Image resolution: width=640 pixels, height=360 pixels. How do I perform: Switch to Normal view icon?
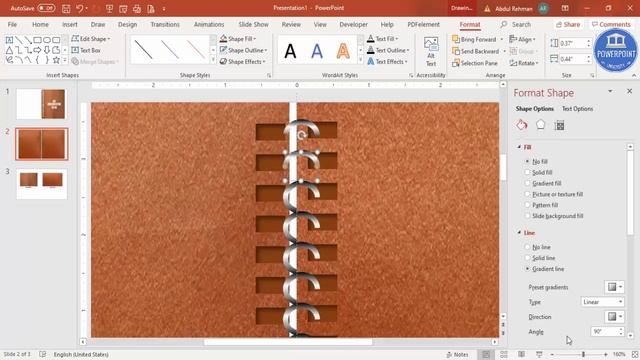[x=486, y=354]
